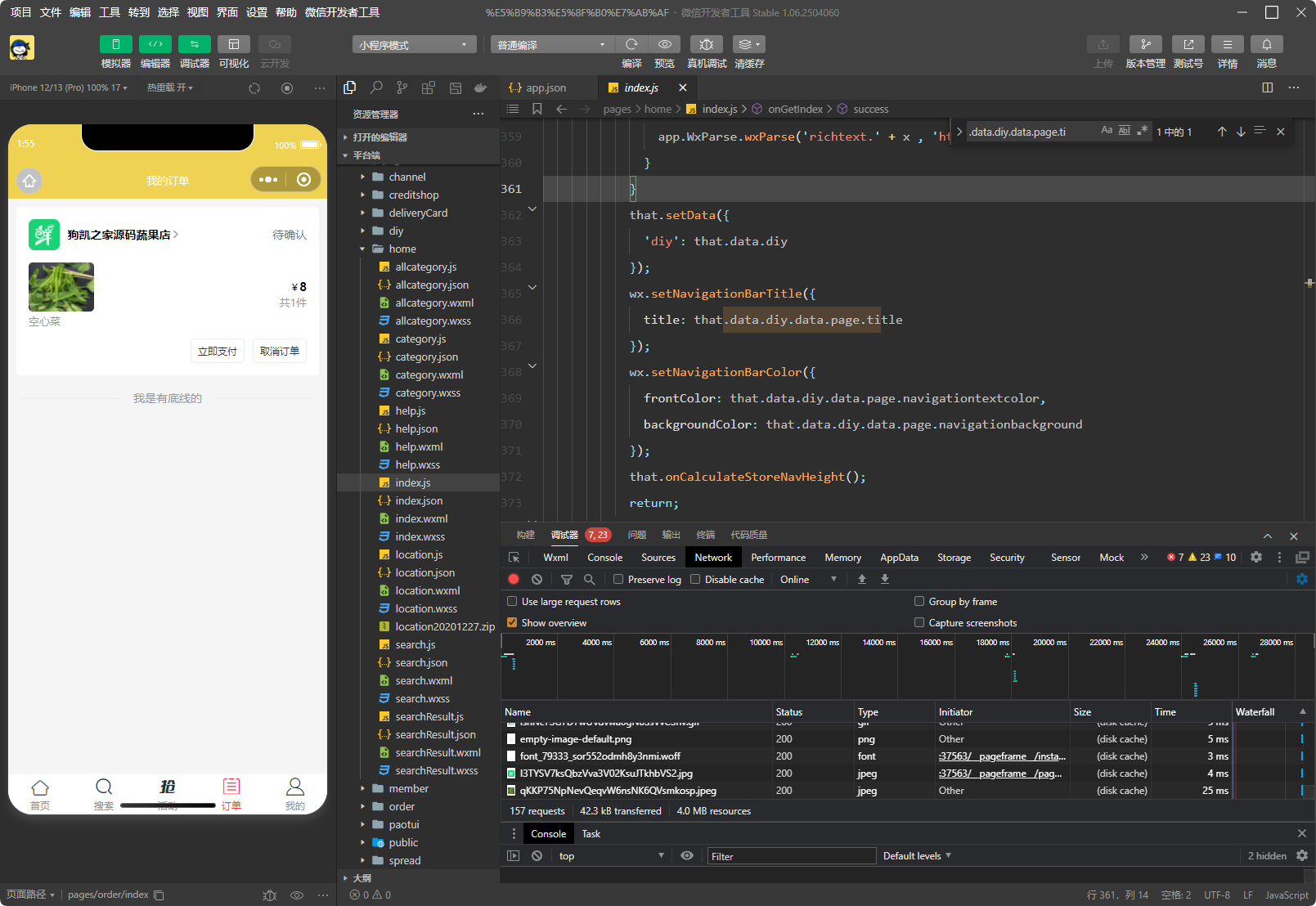Click the version management (版本管理) icon
This screenshot has height=906, width=1316.
1145,44
